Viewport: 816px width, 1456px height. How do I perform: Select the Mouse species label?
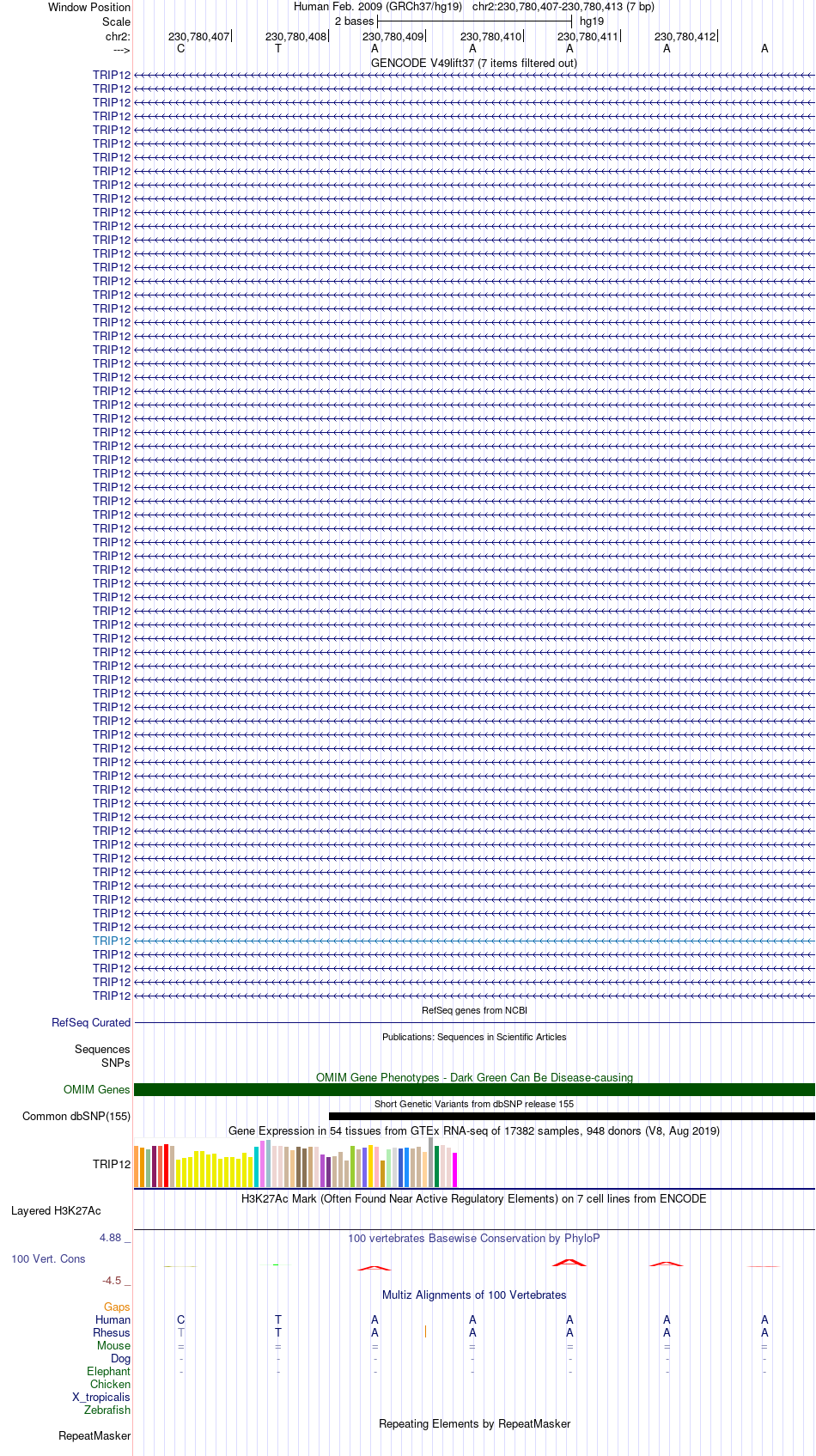113,1345
